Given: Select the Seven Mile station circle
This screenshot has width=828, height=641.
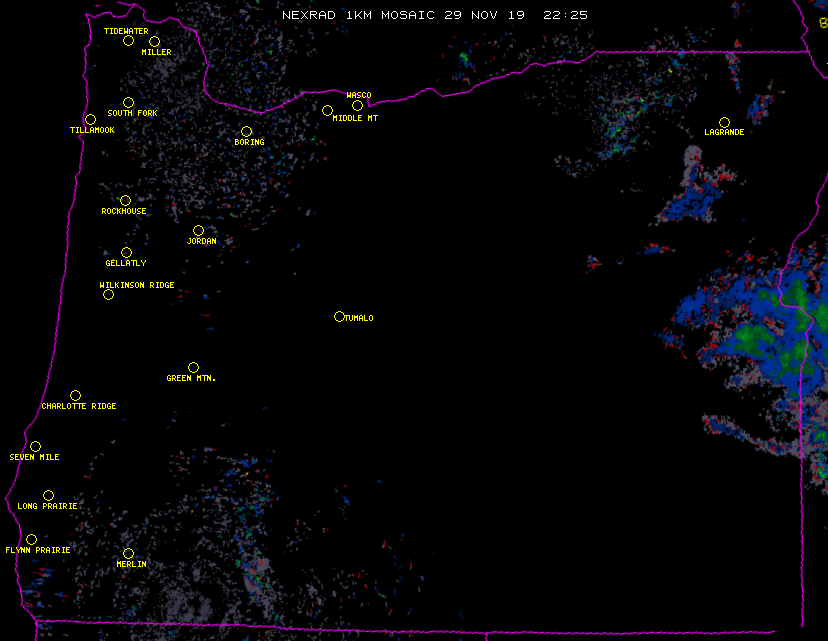Looking at the screenshot, I should tap(35, 446).
